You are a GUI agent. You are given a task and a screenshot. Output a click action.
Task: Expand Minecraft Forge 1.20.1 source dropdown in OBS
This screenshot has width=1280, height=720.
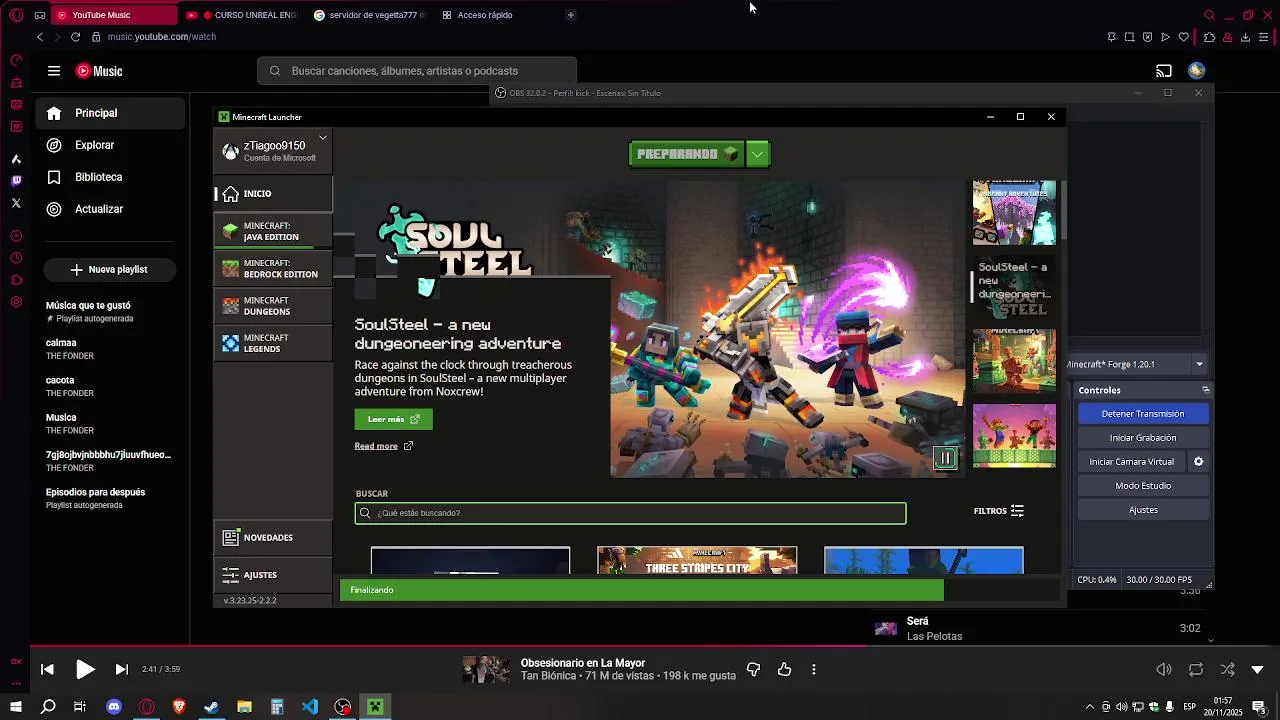point(1199,364)
